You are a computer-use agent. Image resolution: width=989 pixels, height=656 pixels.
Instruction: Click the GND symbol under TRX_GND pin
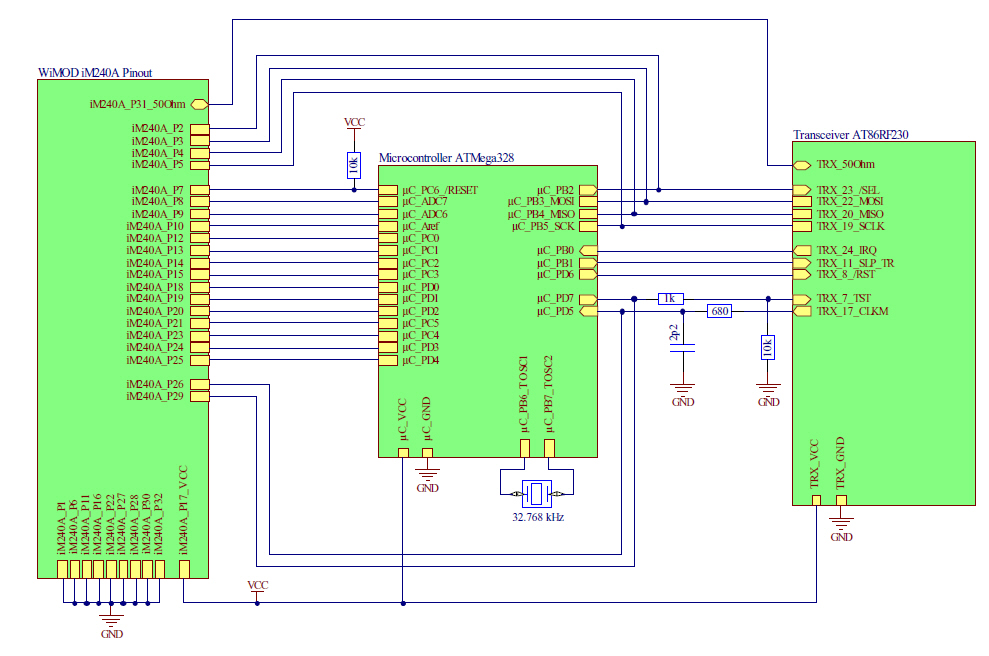(x=841, y=524)
